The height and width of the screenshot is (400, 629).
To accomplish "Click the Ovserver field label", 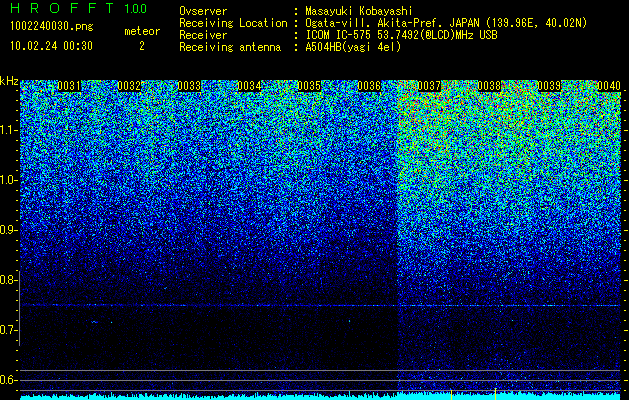I will coord(203,11).
